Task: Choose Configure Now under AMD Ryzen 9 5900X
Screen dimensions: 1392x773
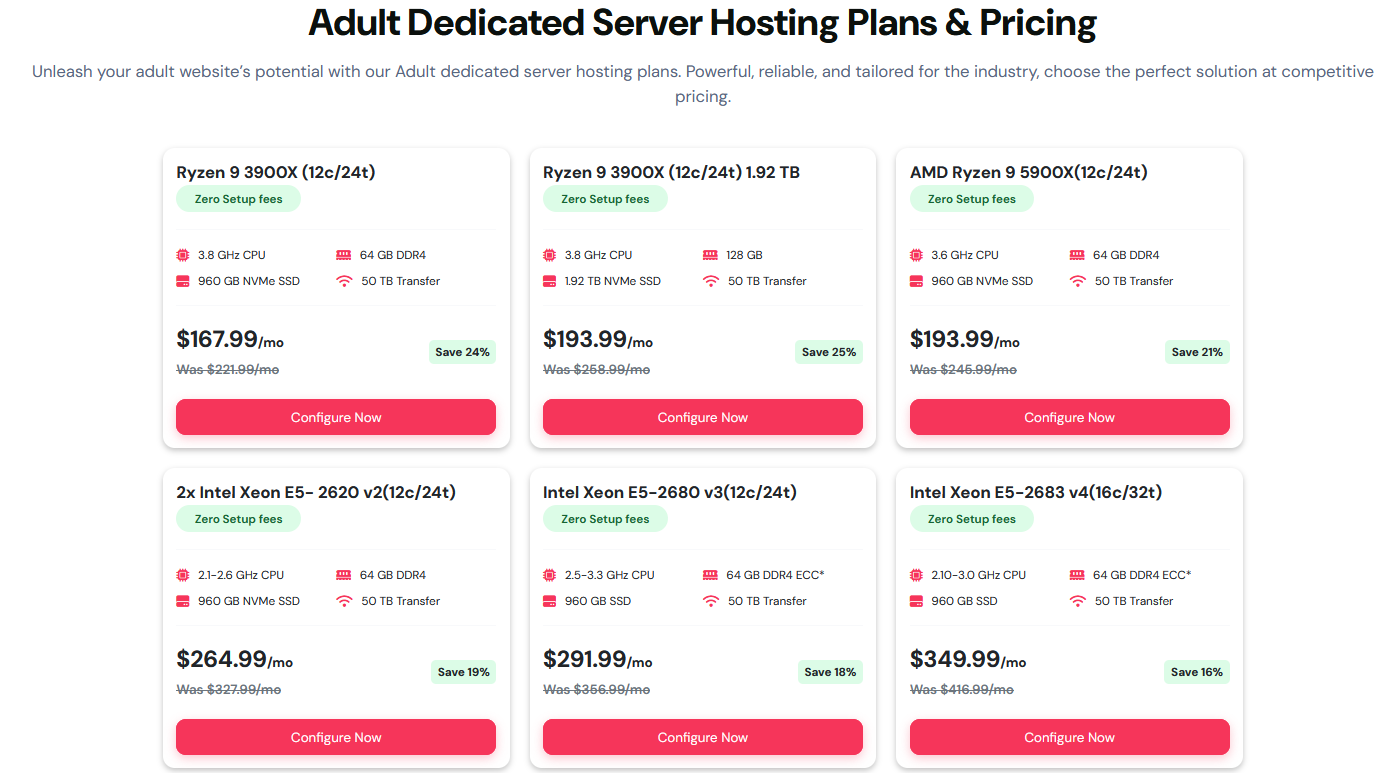Action: 1070,417
